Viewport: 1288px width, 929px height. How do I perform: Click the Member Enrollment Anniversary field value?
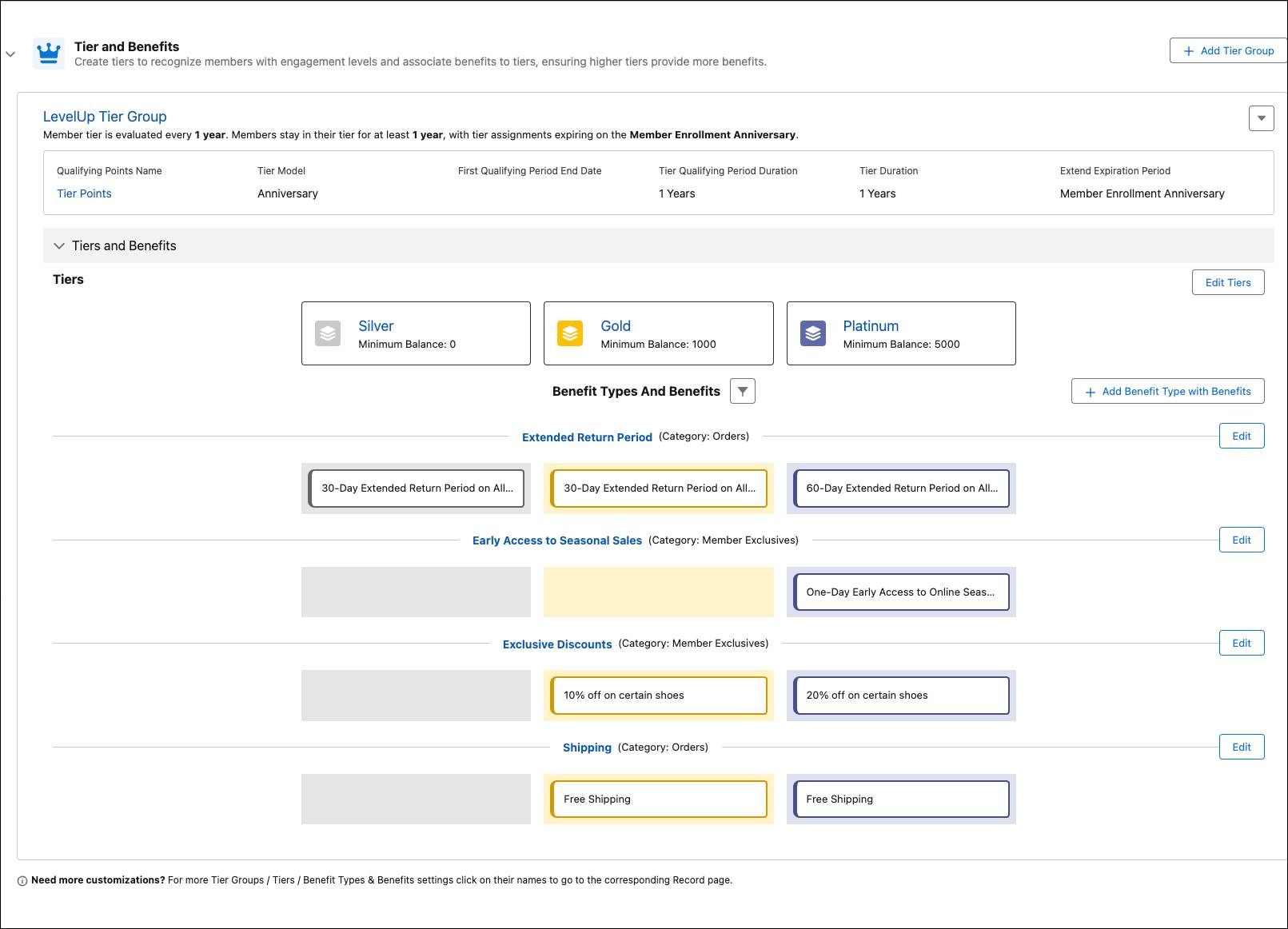point(1142,193)
